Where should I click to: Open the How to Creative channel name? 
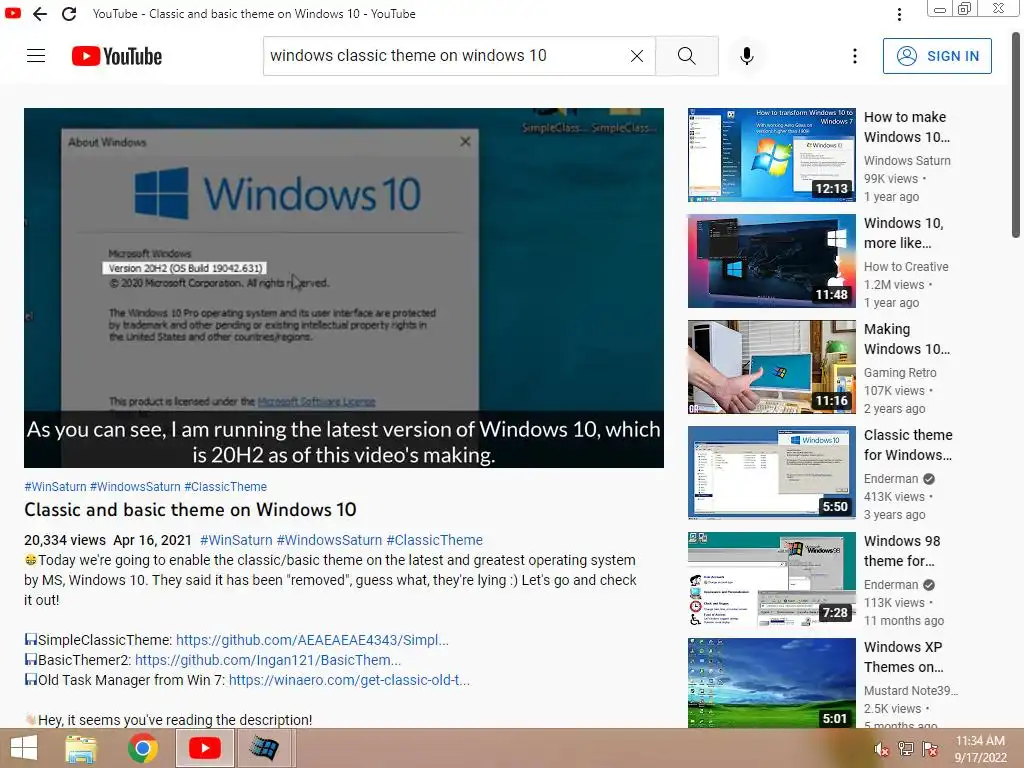(x=906, y=266)
